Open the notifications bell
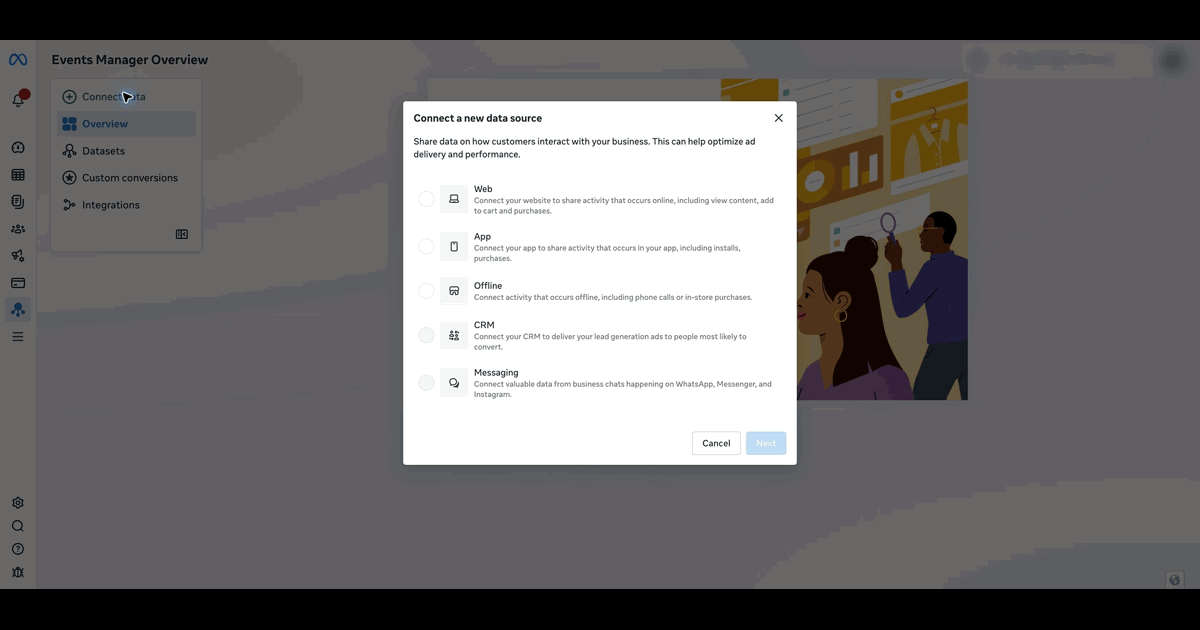Screen dimensions: 1200x630 point(18,100)
